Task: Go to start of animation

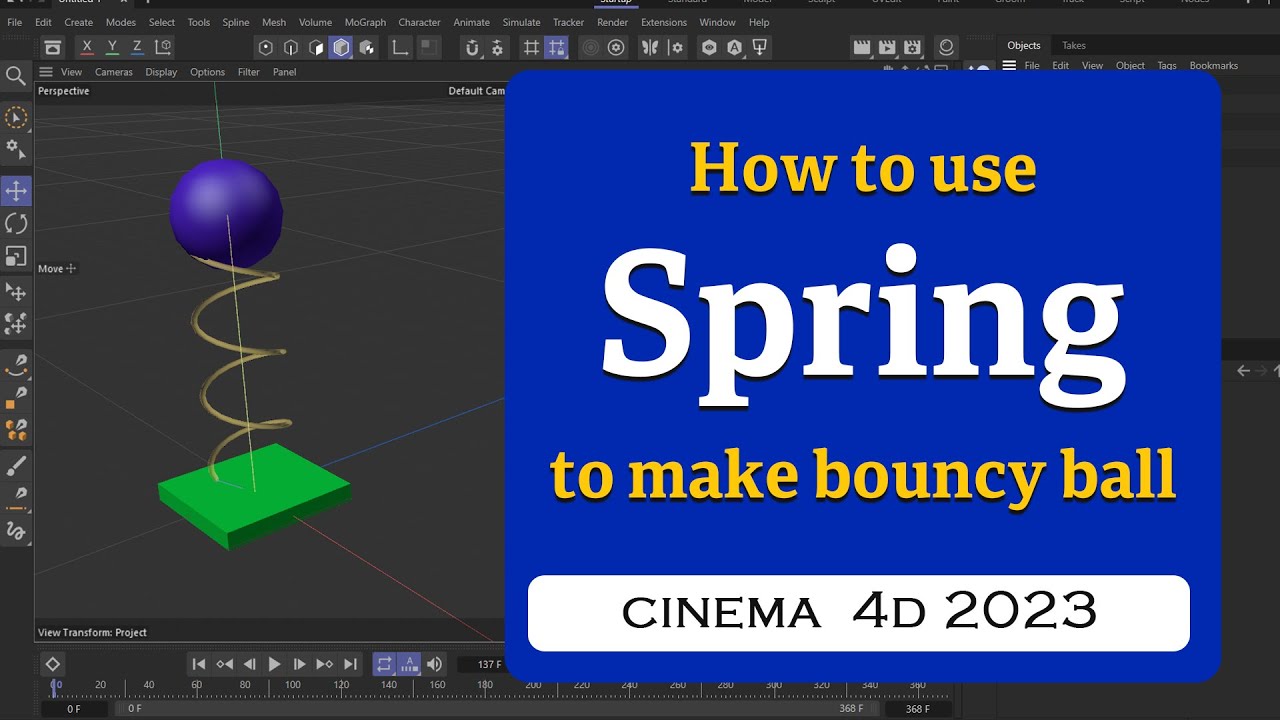Action: click(x=199, y=664)
